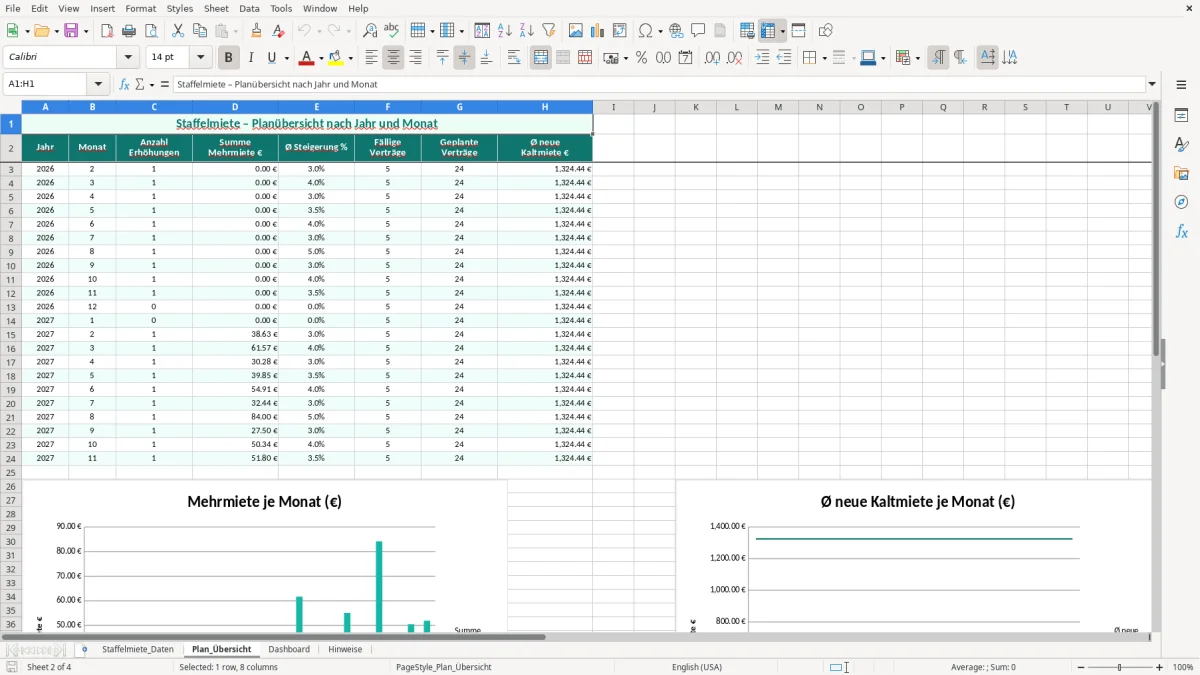
Task: Open the Sheet menu
Action: click(x=216, y=8)
